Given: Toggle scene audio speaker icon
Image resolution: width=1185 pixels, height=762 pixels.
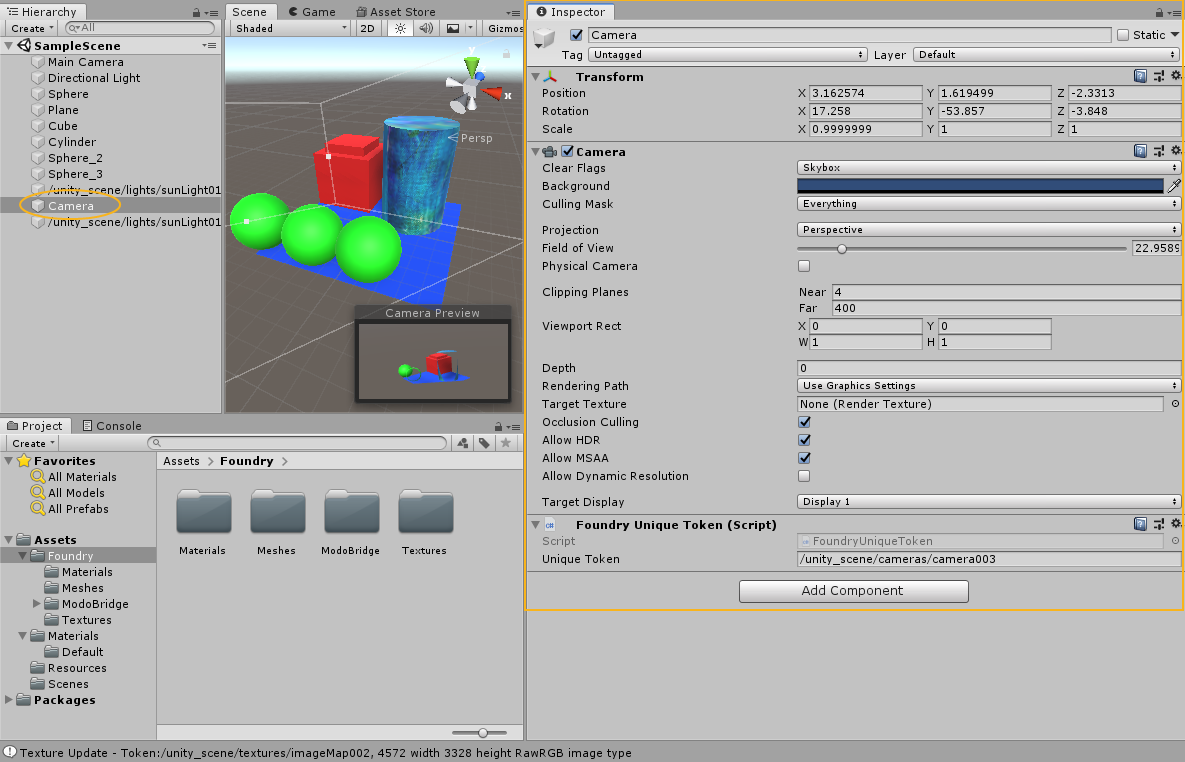Looking at the screenshot, I should [x=426, y=29].
